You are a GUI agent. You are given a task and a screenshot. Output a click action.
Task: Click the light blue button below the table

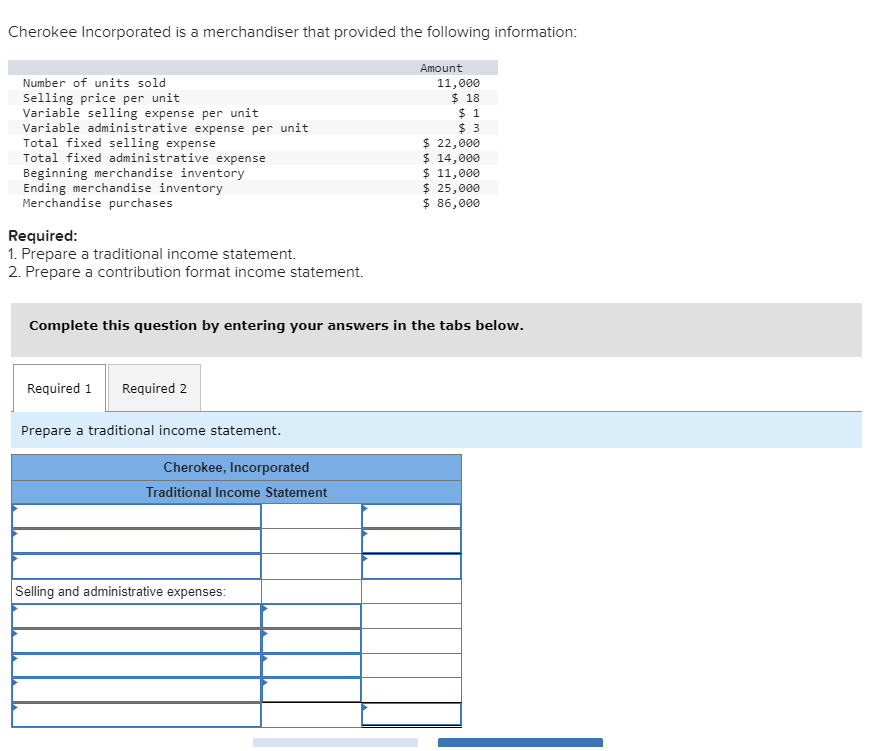click(x=336, y=743)
